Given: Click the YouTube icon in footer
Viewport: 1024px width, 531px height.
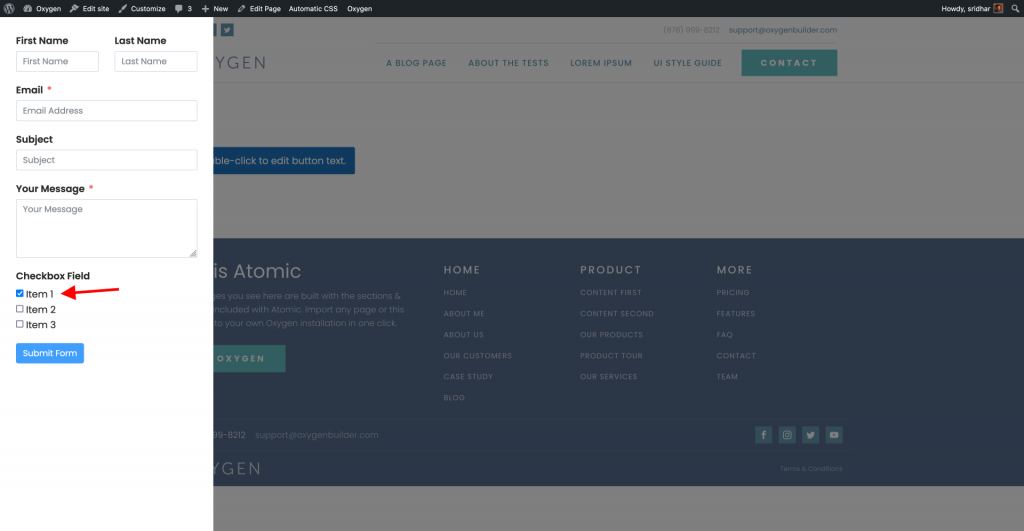Looking at the screenshot, I should (x=834, y=435).
